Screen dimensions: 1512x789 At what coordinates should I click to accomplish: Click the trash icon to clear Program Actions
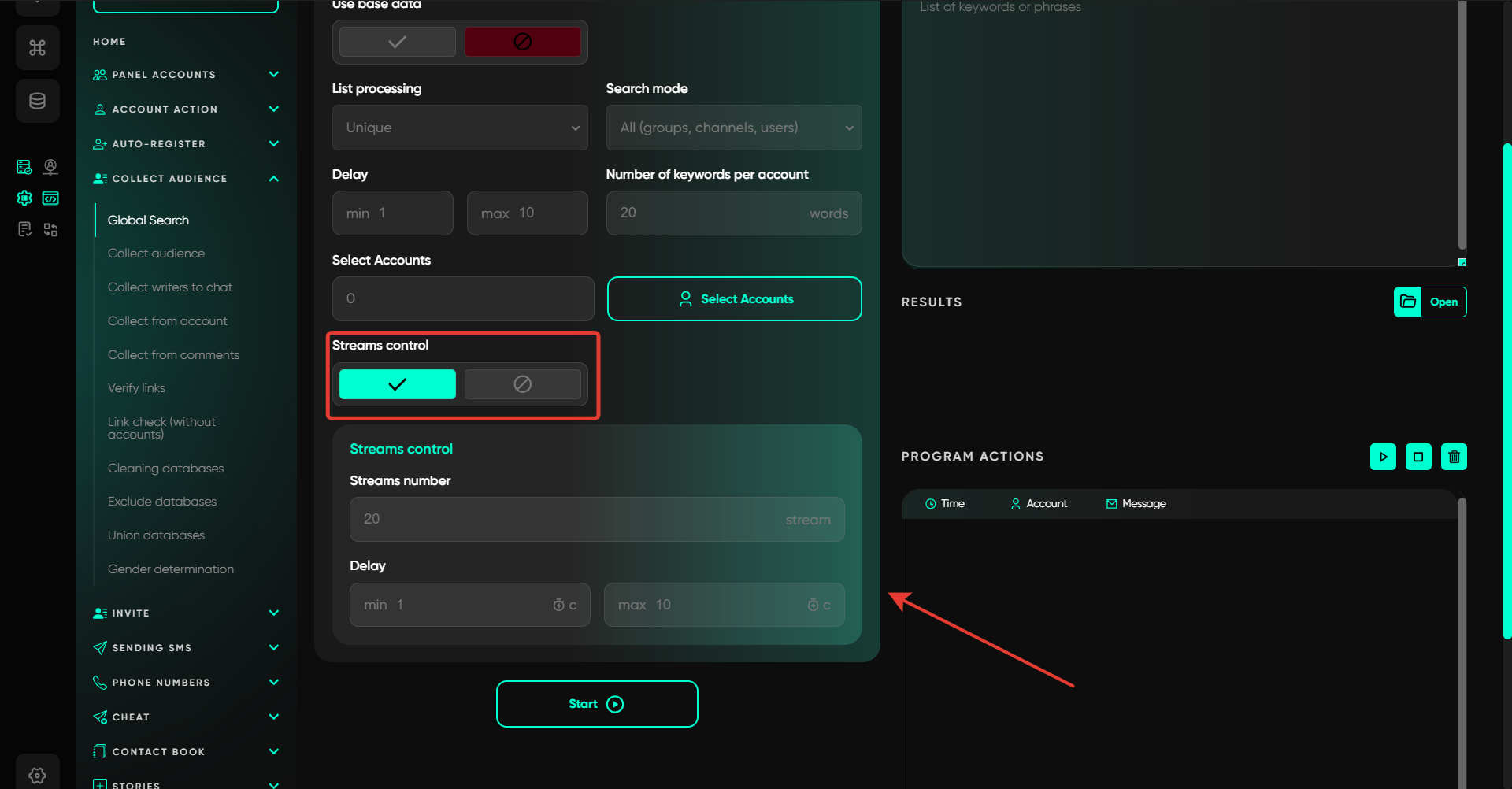(1454, 457)
